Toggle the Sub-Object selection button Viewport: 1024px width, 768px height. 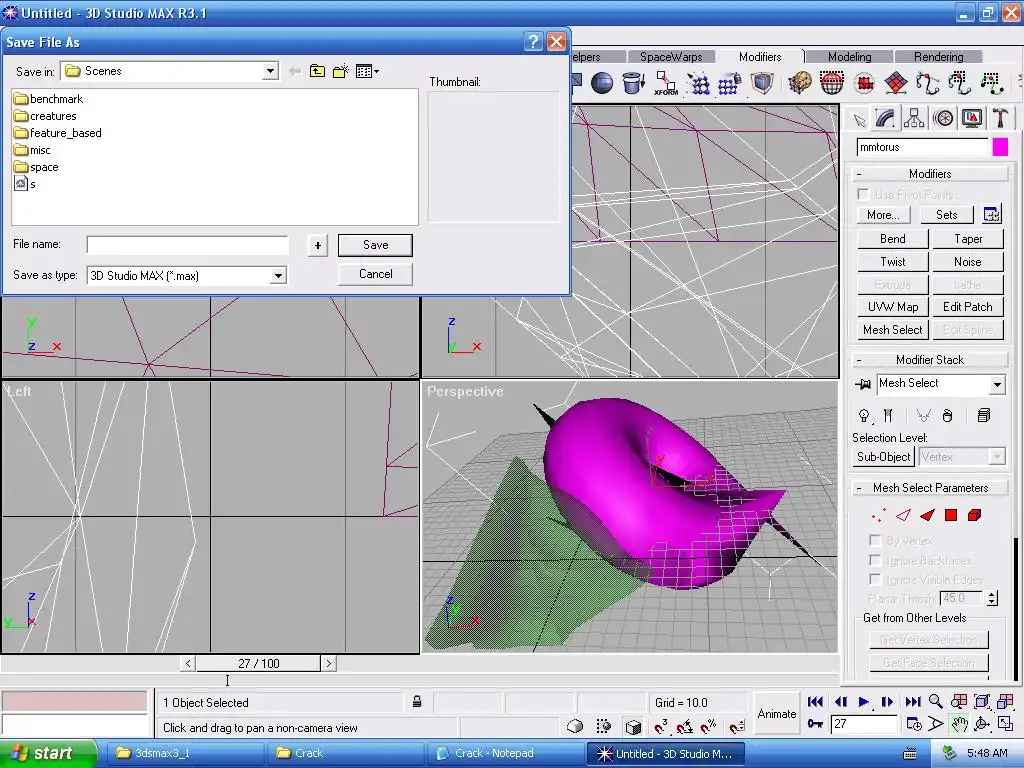pos(884,457)
